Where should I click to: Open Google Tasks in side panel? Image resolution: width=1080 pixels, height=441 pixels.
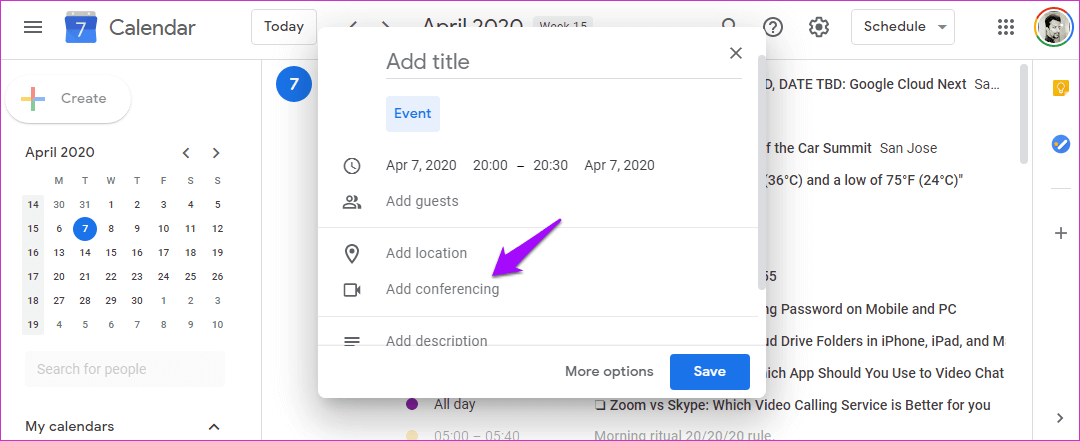tap(1061, 144)
